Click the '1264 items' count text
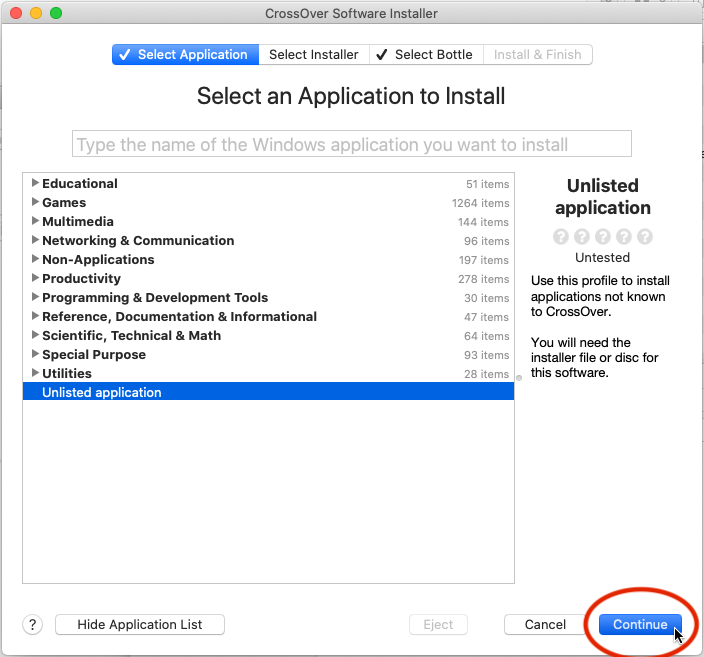 (x=480, y=203)
